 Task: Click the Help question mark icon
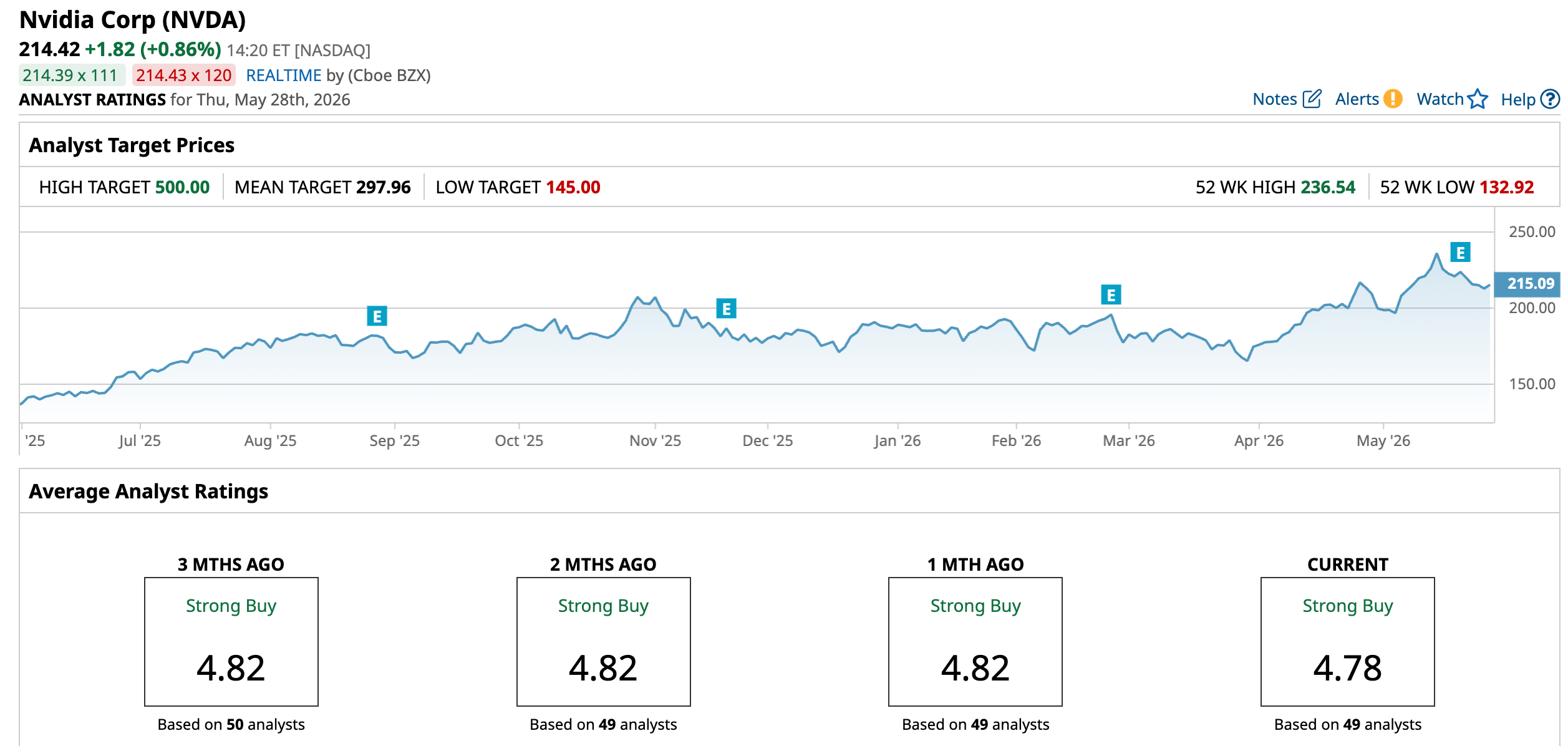(x=1550, y=99)
